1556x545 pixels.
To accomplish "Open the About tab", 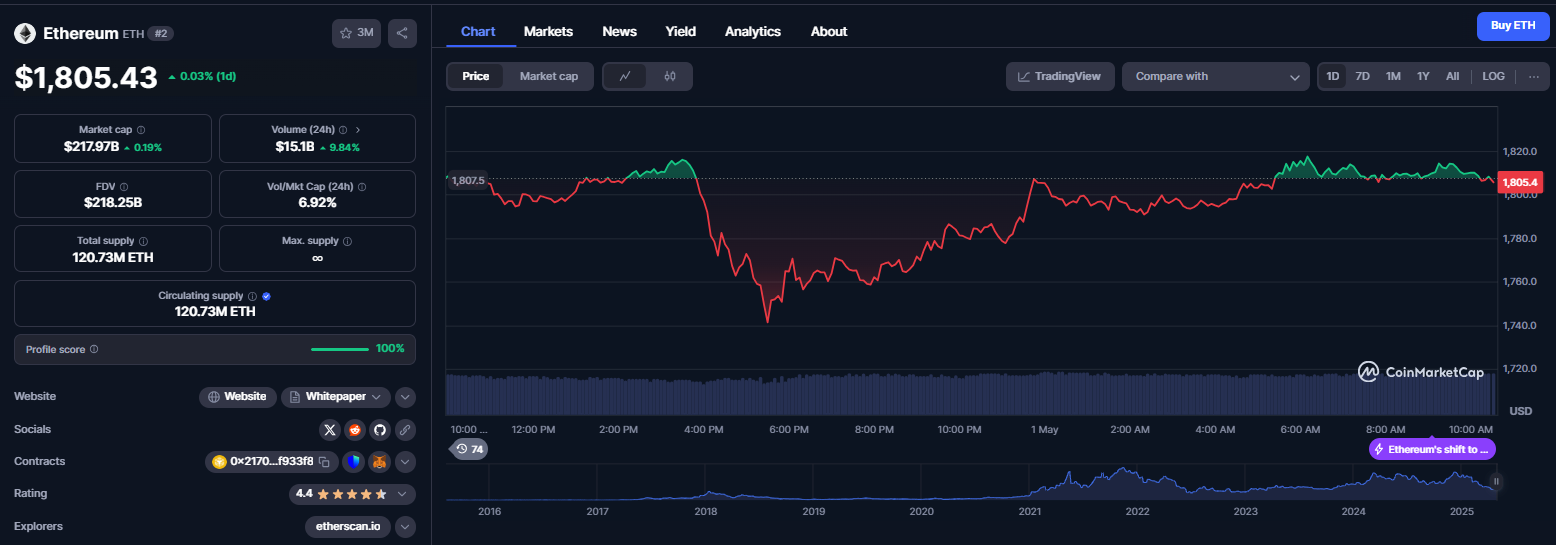I will (829, 31).
